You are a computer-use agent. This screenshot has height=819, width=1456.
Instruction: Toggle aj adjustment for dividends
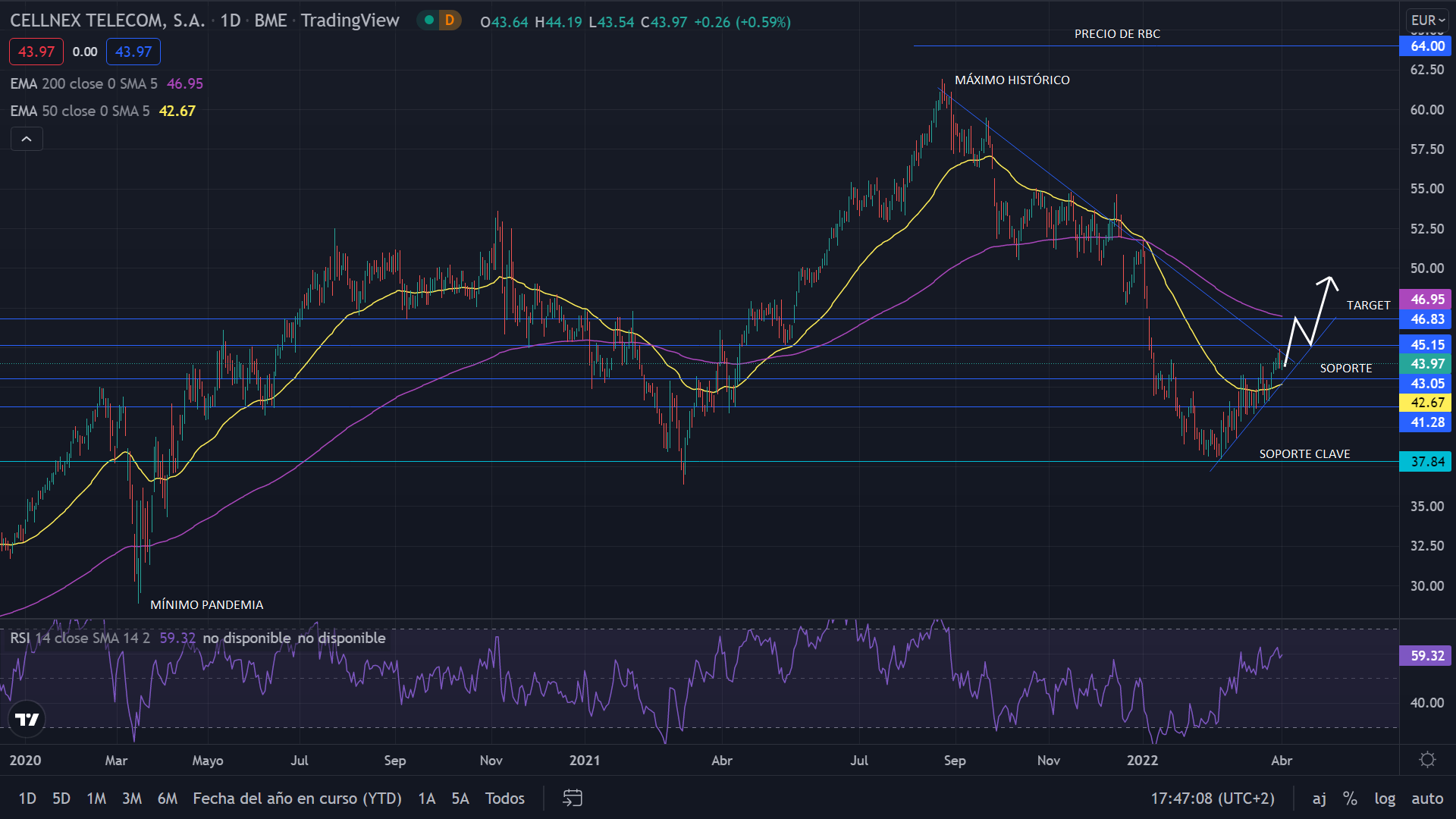[1319, 798]
